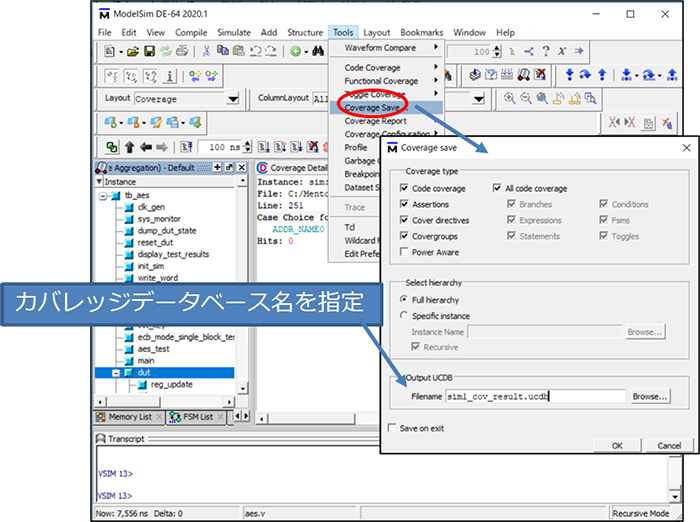Uncheck the Assertions checkbox
Viewport: 700px width, 522px height.
click(x=404, y=204)
